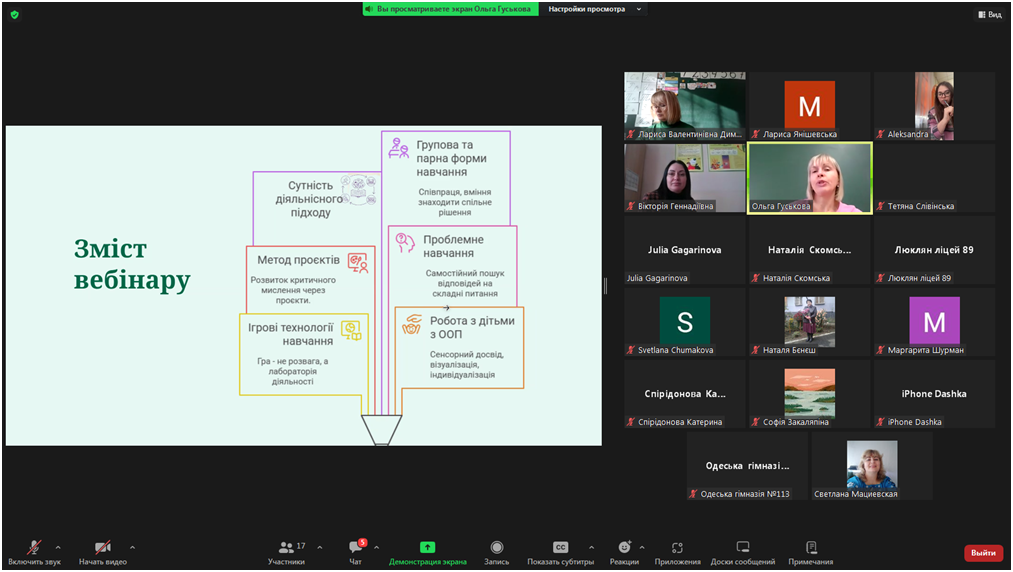Open the Настройки просмотра dropdown
Image resolution: width=1013 pixels, height=572 pixels.
(595, 9)
